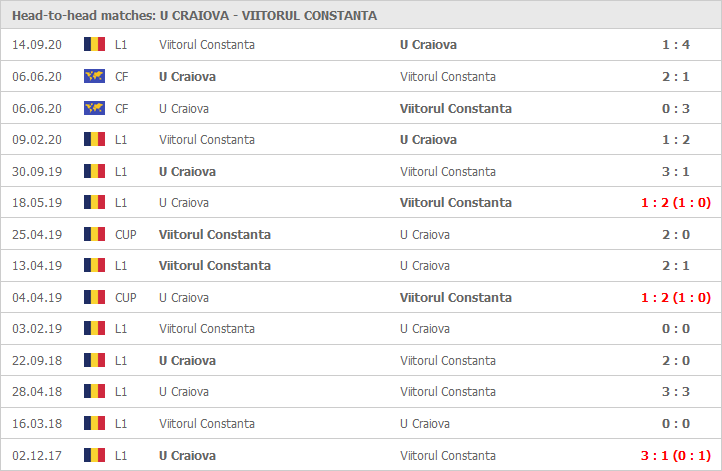This screenshot has height=471, width=722.
Task: Click Romanian flag in 25.04.19 CUP row
Action: click(94, 234)
